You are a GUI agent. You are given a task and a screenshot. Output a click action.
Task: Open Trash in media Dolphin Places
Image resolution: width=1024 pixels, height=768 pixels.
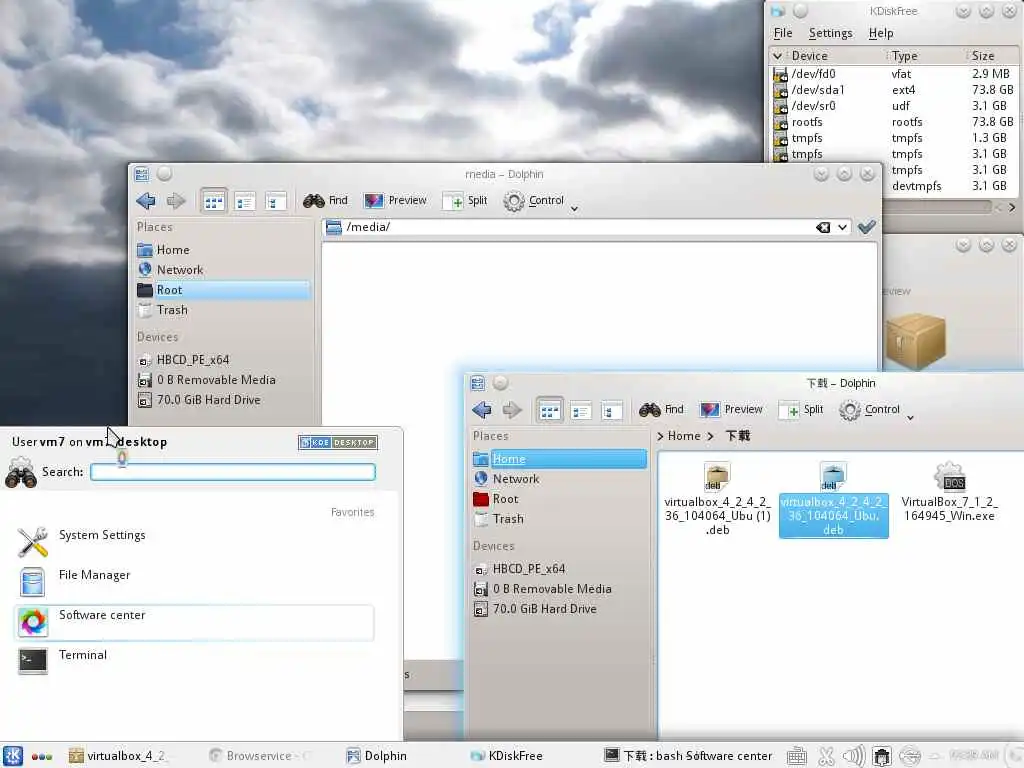pos(223,310)
